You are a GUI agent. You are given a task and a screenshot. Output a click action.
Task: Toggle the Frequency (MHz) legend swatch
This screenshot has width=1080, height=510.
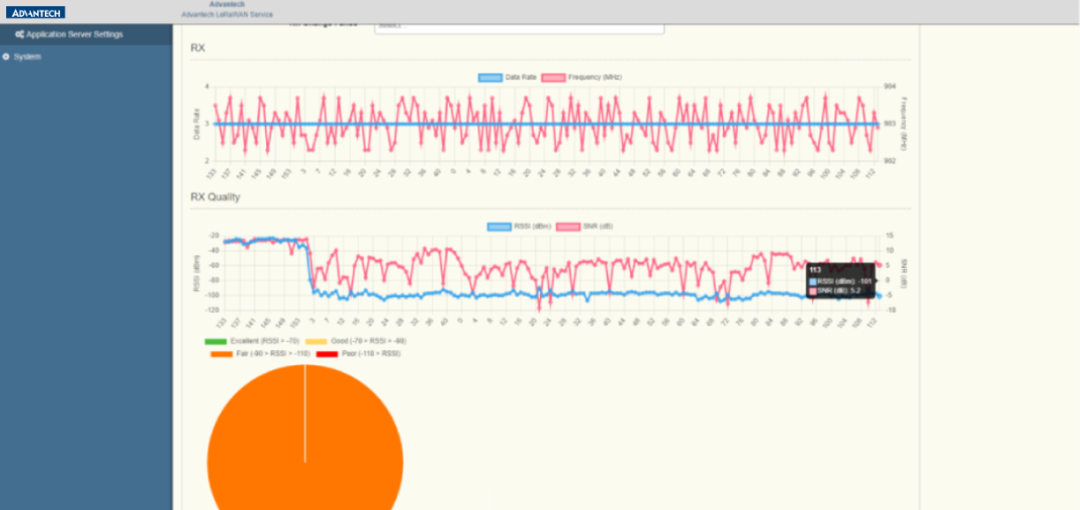pyautogui.click(x=554, y=77)
